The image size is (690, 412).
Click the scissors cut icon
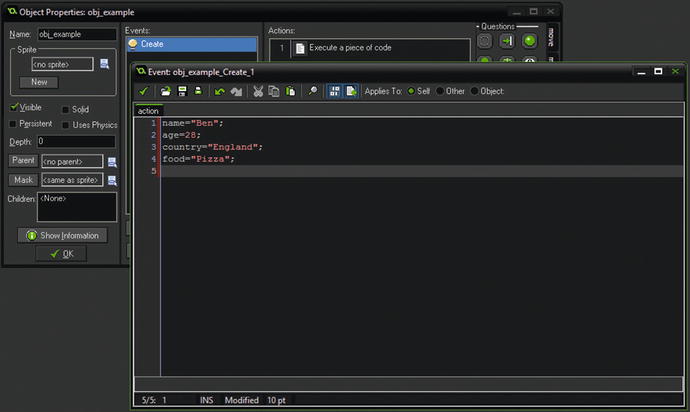click(257, 91)
